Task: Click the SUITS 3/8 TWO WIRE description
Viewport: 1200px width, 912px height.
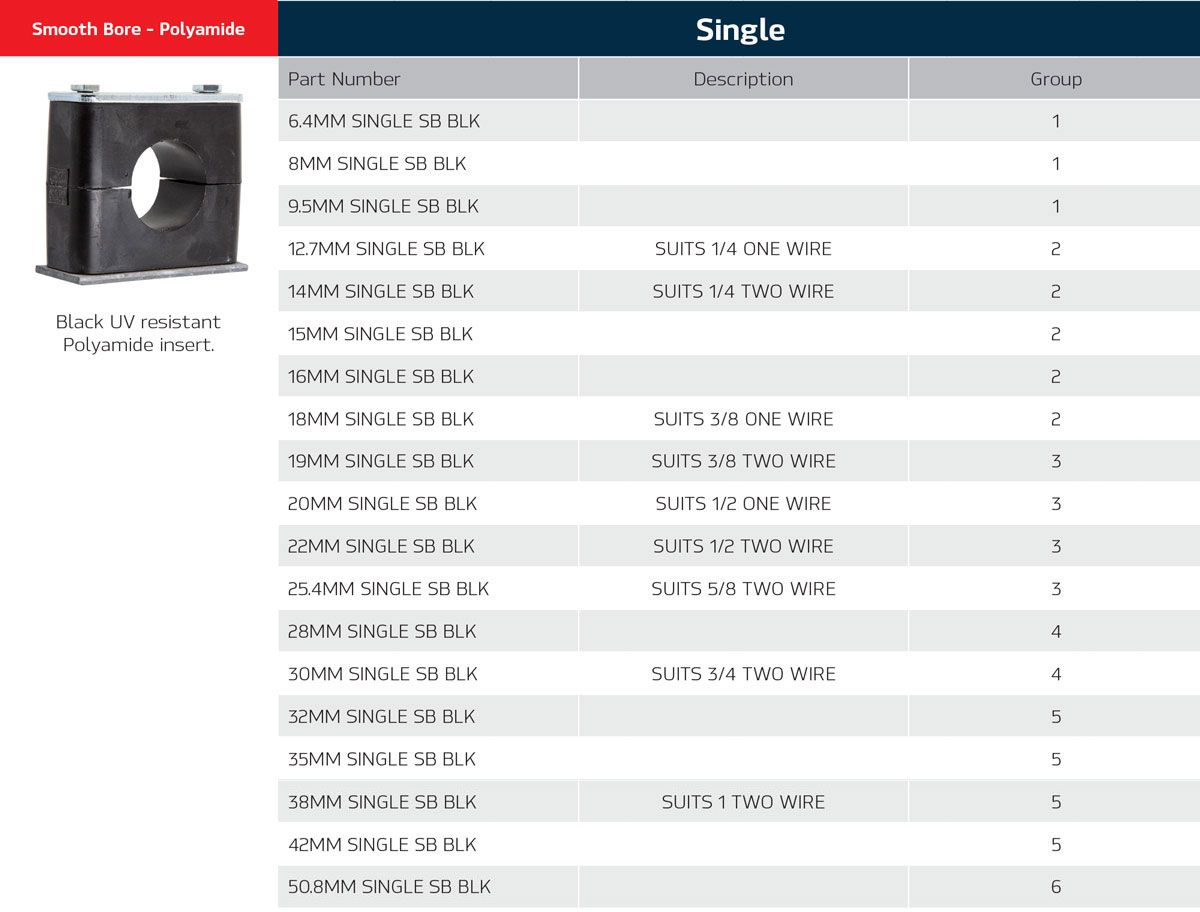Action: tap(743, 461)
